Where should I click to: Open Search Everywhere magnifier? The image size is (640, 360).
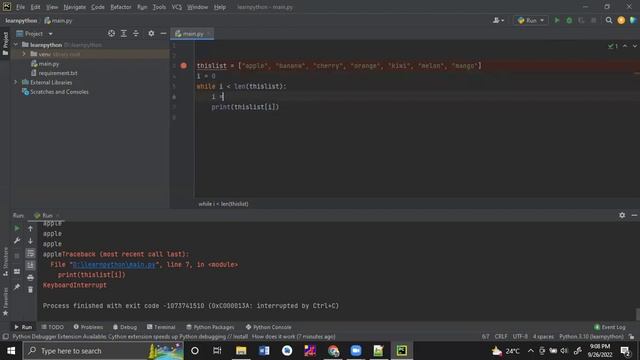pos(609,20)
